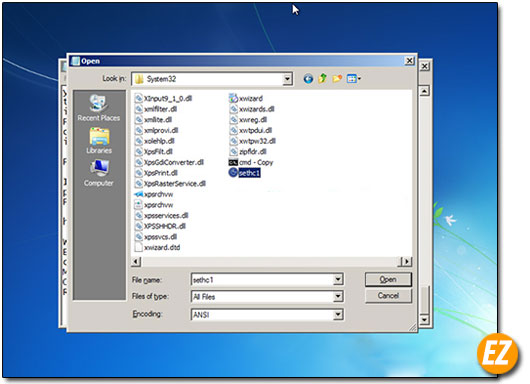Expand the Look in System32 dropdown
Image resolution: width=530 pixels, height=384 pixels.
(x=287, y=79)
